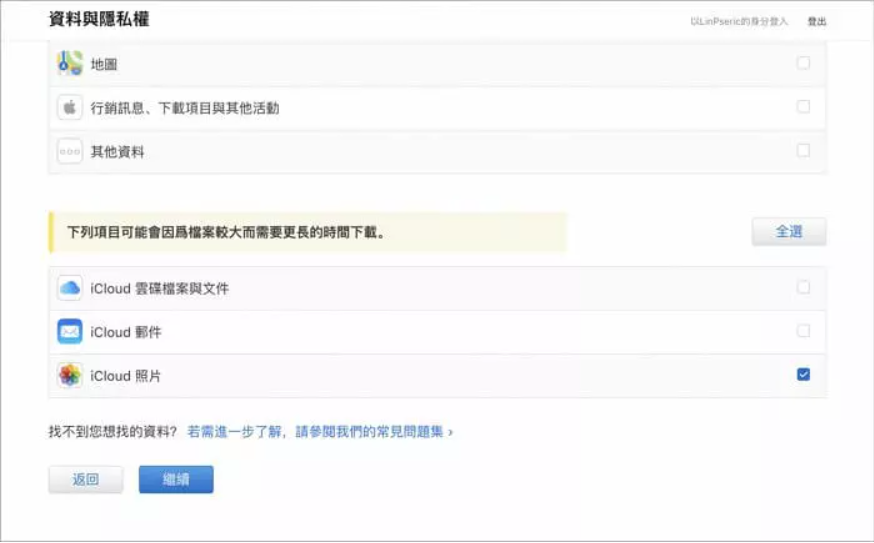Enable the iCloud 郵件 checkbox
Viewport: 874px width, 543px height.
coord(803,331)
